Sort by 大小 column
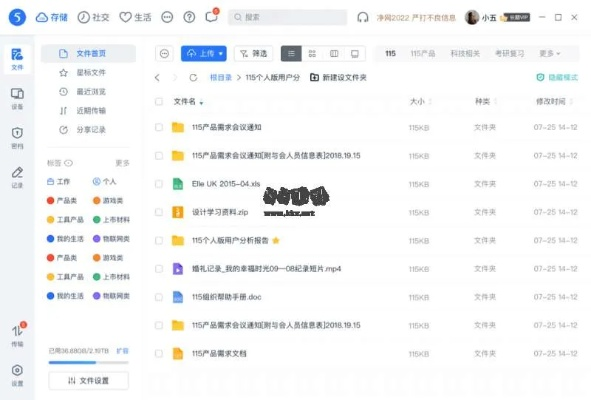This screenshot has height=400, width=591. [x=420, y=101]
